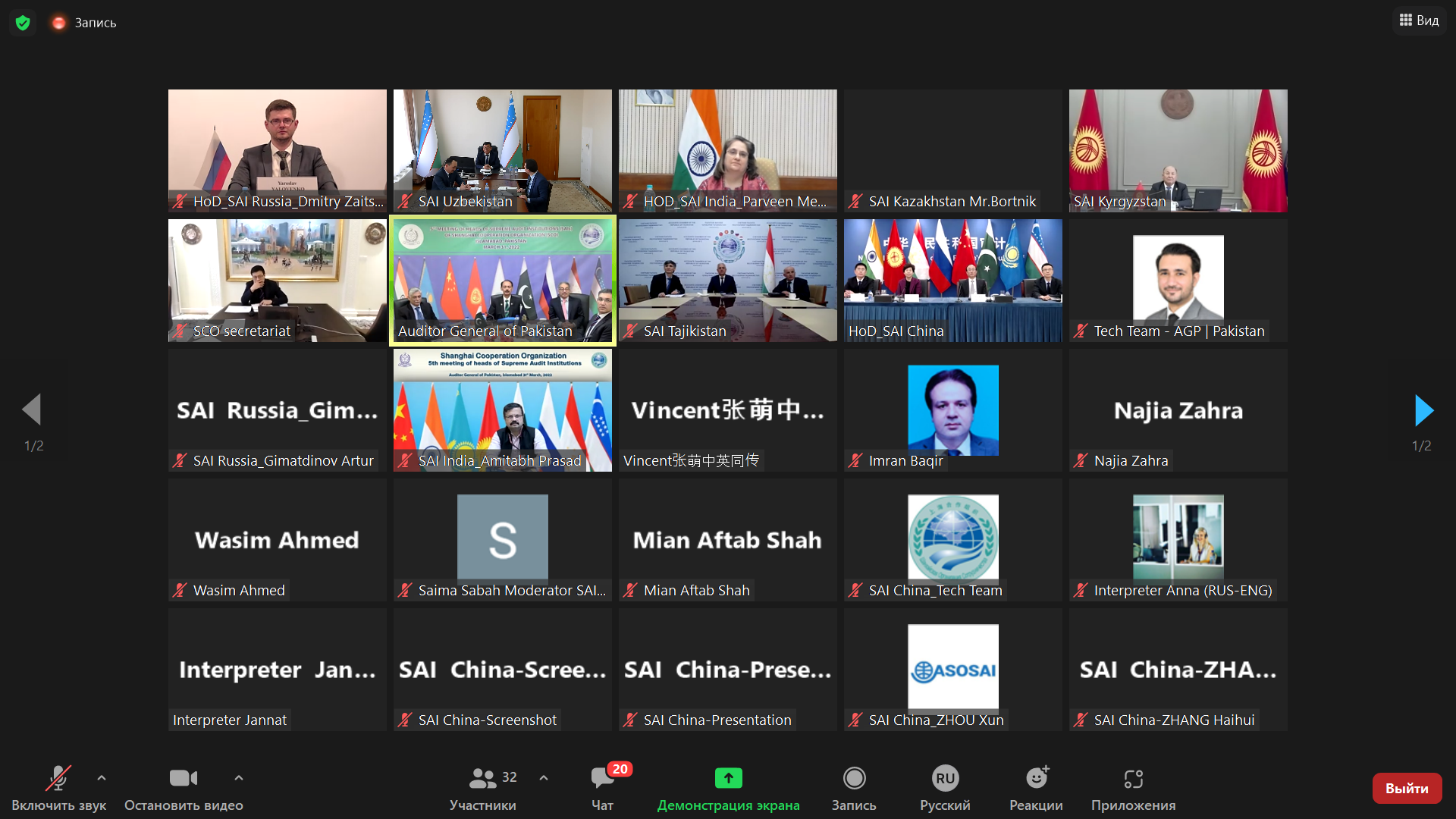Click the Reactions smiley icon

coord(1036,778)
